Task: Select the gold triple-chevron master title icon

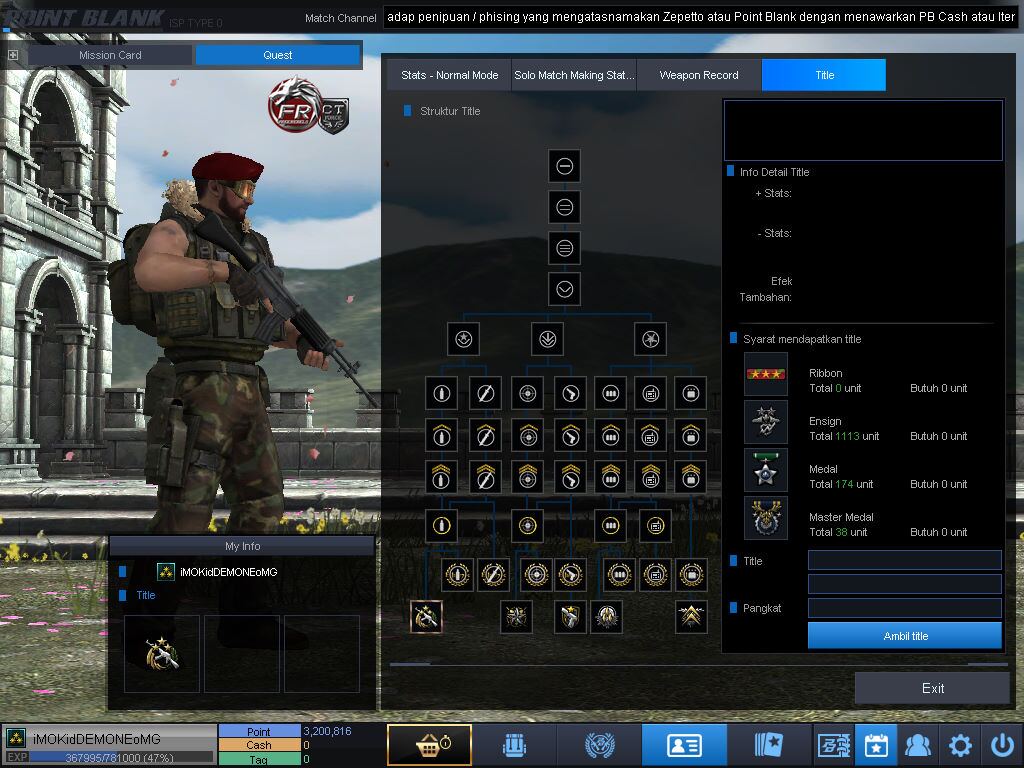Action: [x=691, y=616]
